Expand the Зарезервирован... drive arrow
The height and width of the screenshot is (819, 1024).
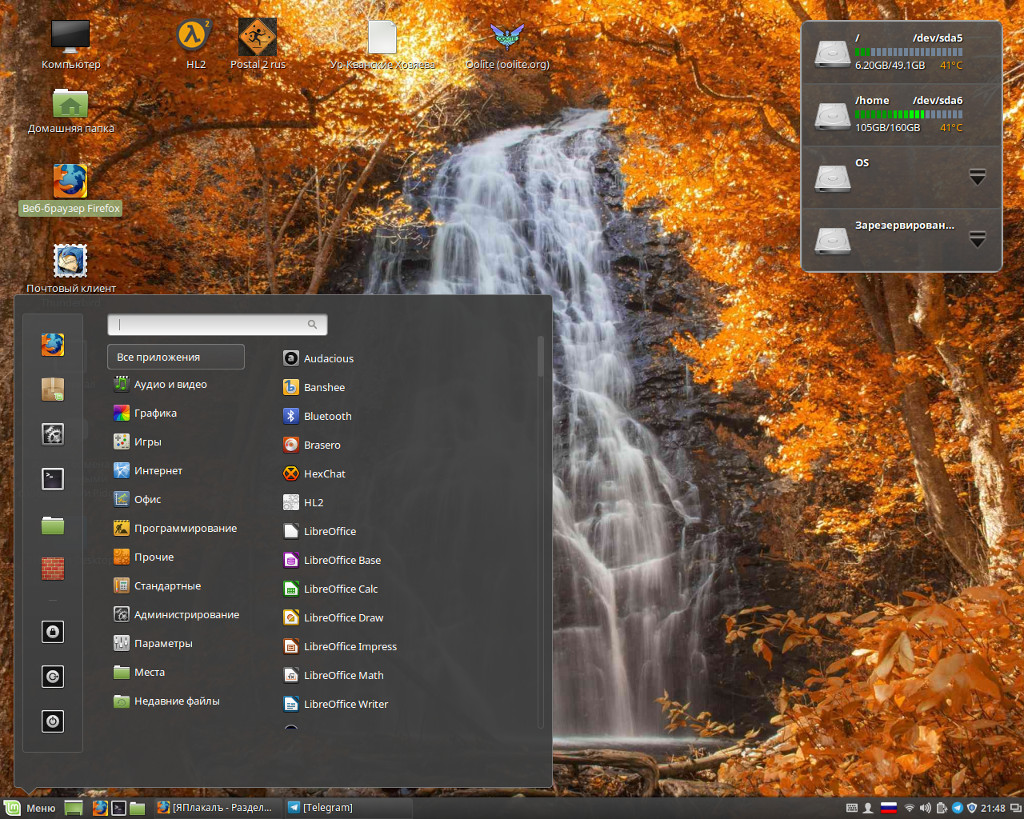(x=977, y=239)
